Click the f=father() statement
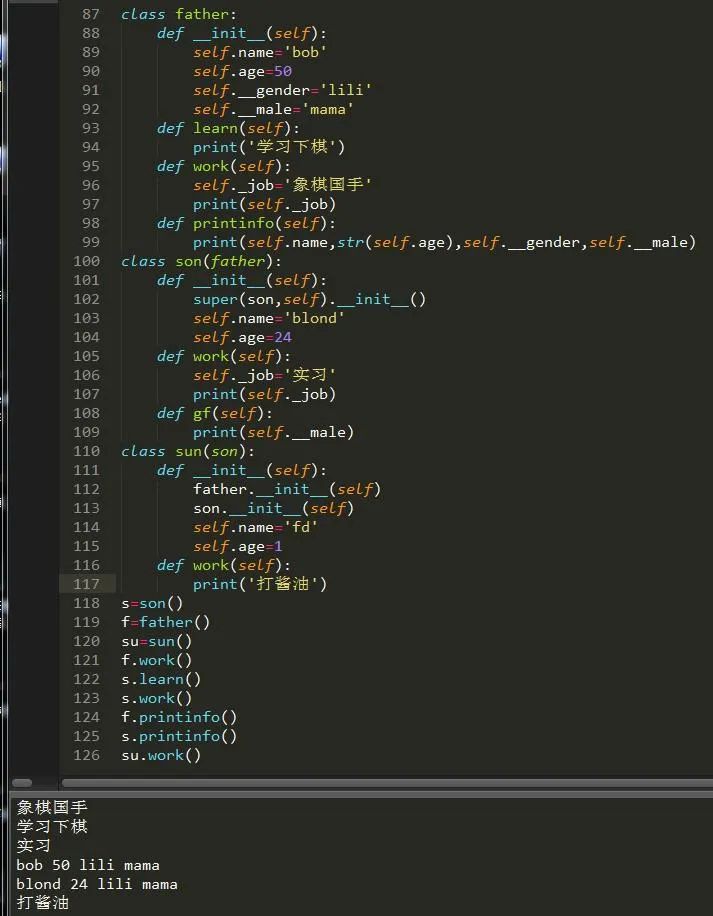 pyautogui.click(x=165, y=622)
